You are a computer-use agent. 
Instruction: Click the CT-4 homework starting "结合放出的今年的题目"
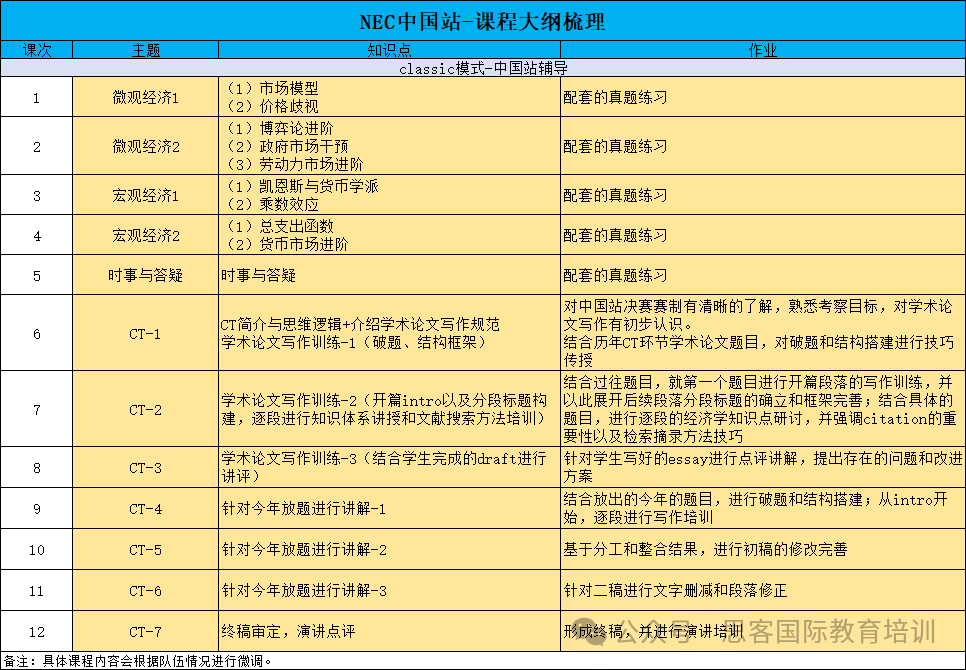(763, 509)
